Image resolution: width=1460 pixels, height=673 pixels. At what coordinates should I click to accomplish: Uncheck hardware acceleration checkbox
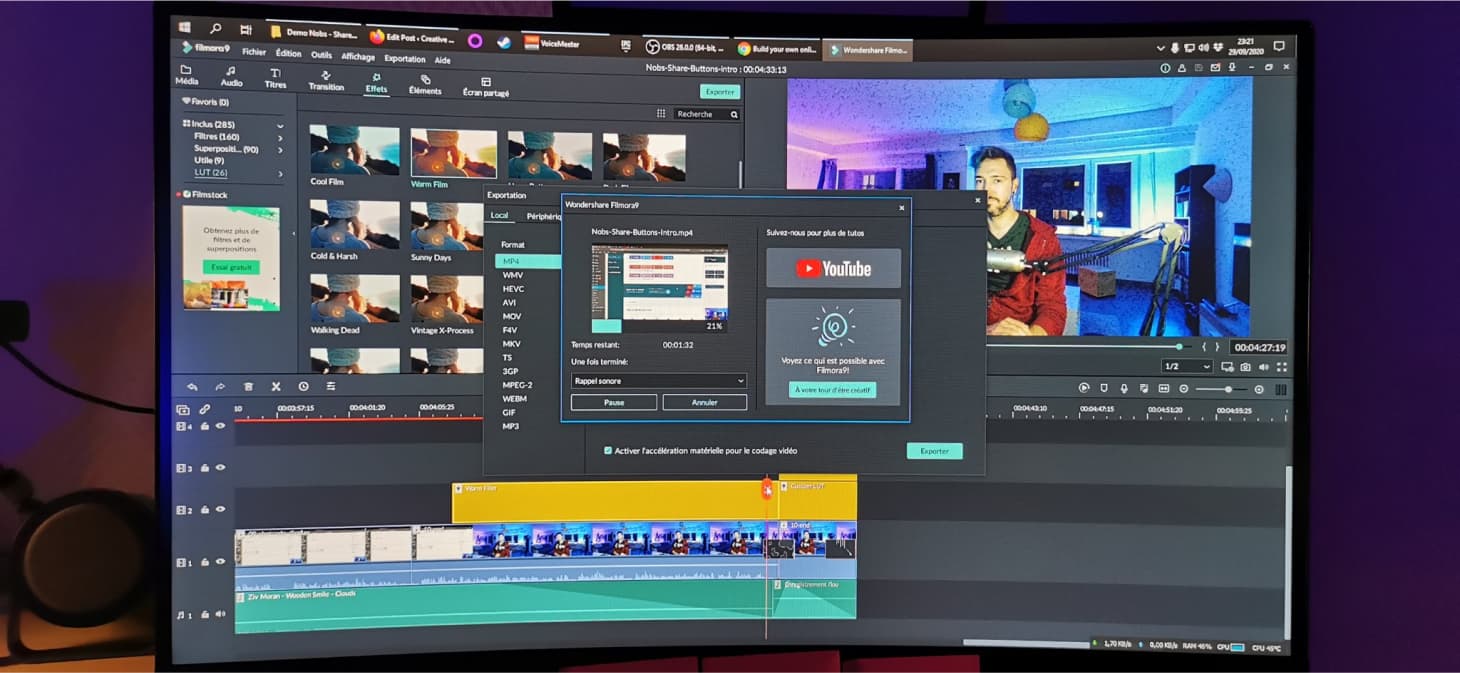click(x=608, y=451)
